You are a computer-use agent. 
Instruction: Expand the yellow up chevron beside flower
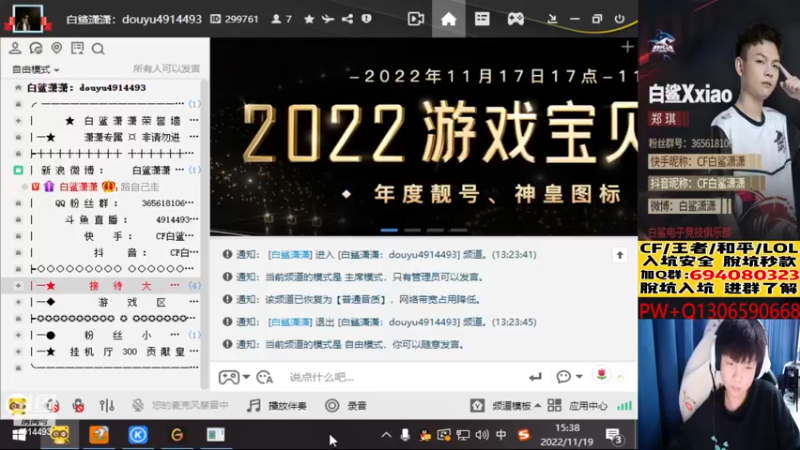[620, 377]
